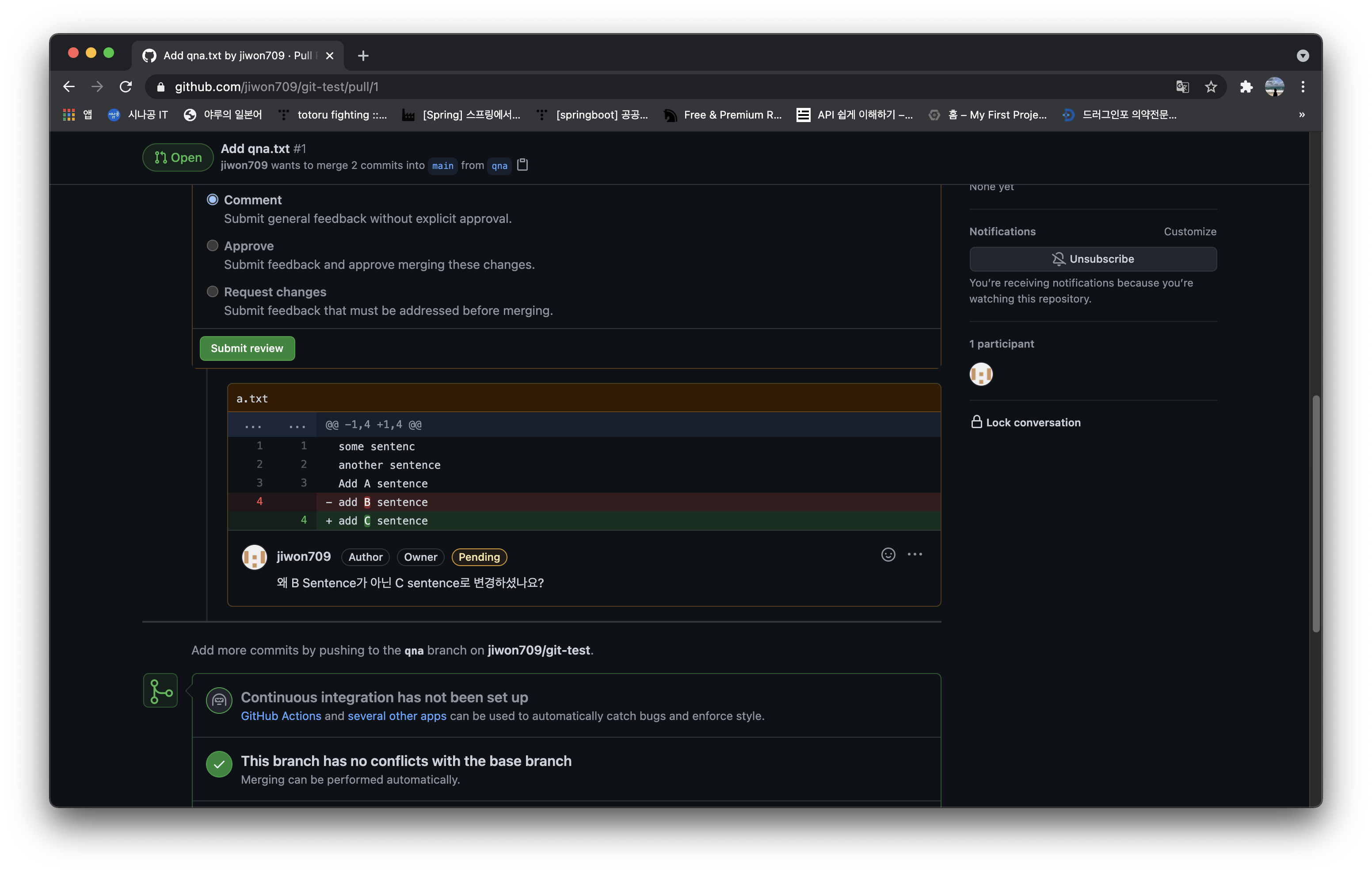Select the Request changes review option

click(x=213, y=291)
